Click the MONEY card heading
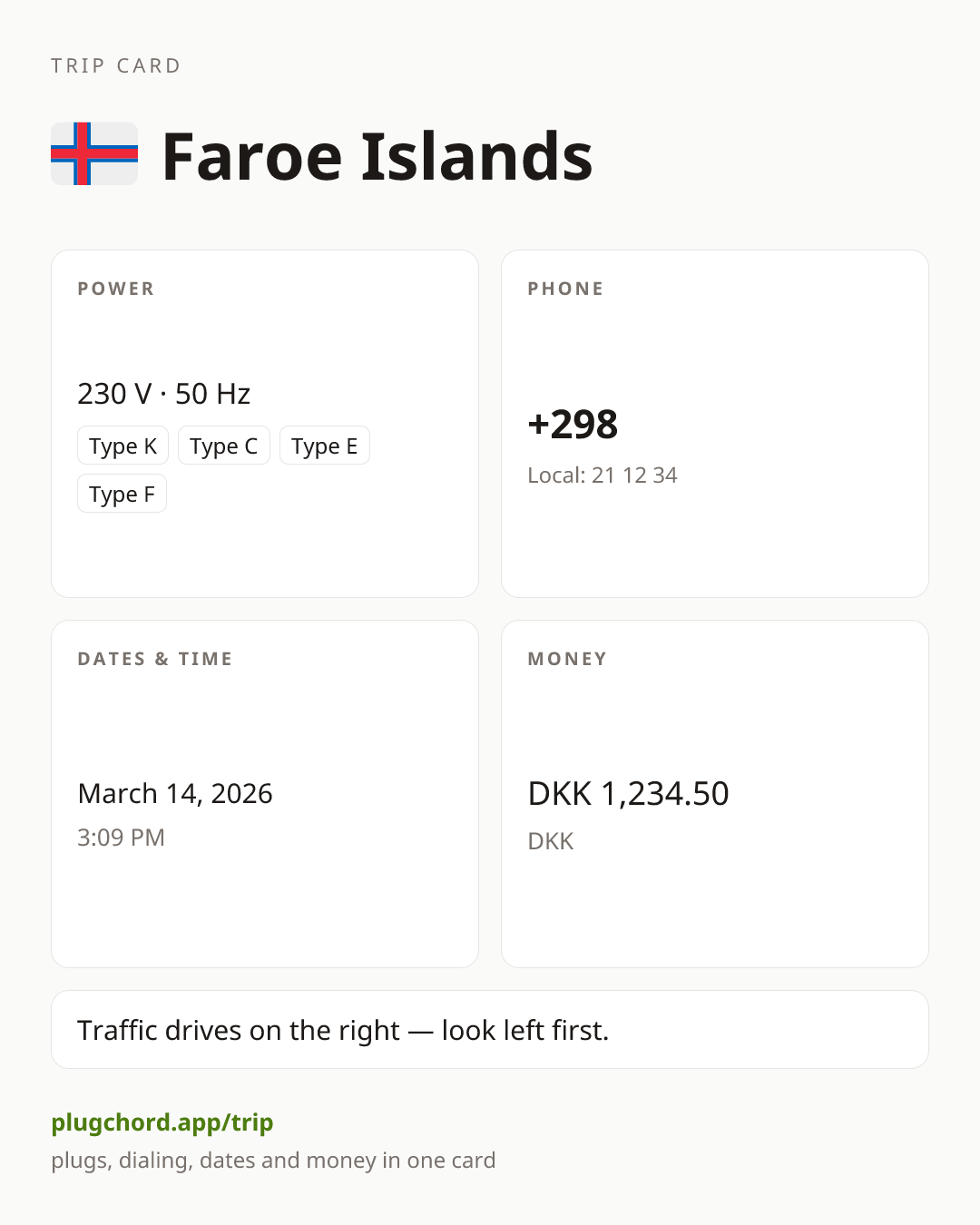 567,659
